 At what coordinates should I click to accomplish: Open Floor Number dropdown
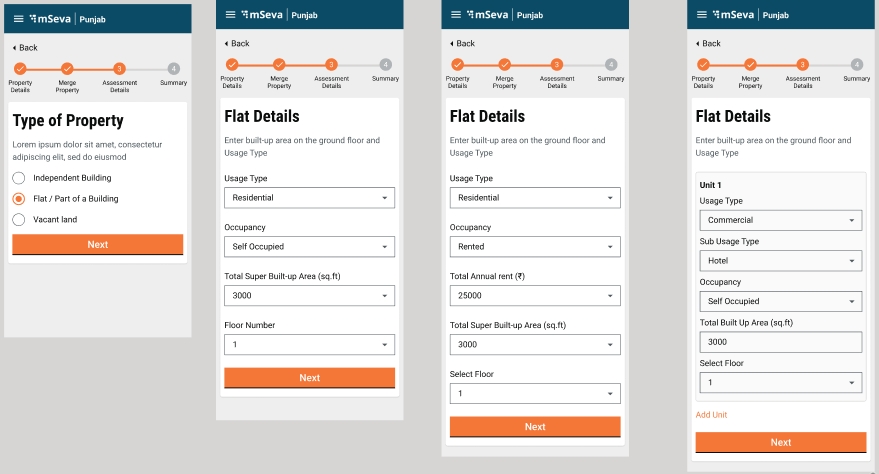coord(309,345)
